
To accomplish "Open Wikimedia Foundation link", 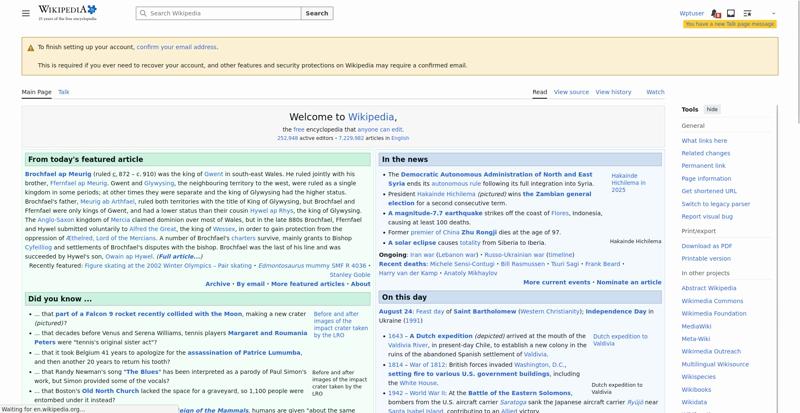I will tap(714, 313).
